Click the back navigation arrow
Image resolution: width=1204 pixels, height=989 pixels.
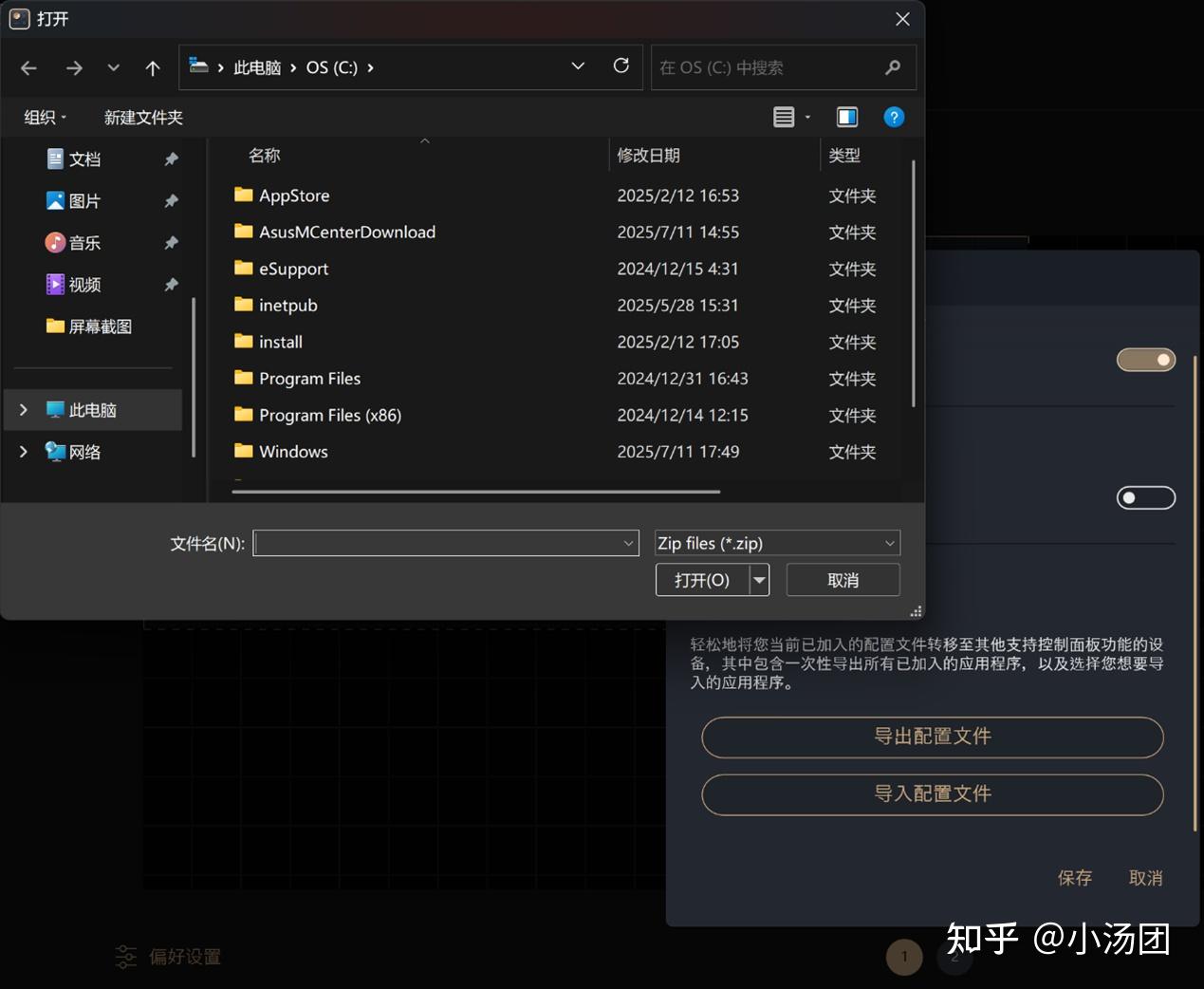coord(28,67)
